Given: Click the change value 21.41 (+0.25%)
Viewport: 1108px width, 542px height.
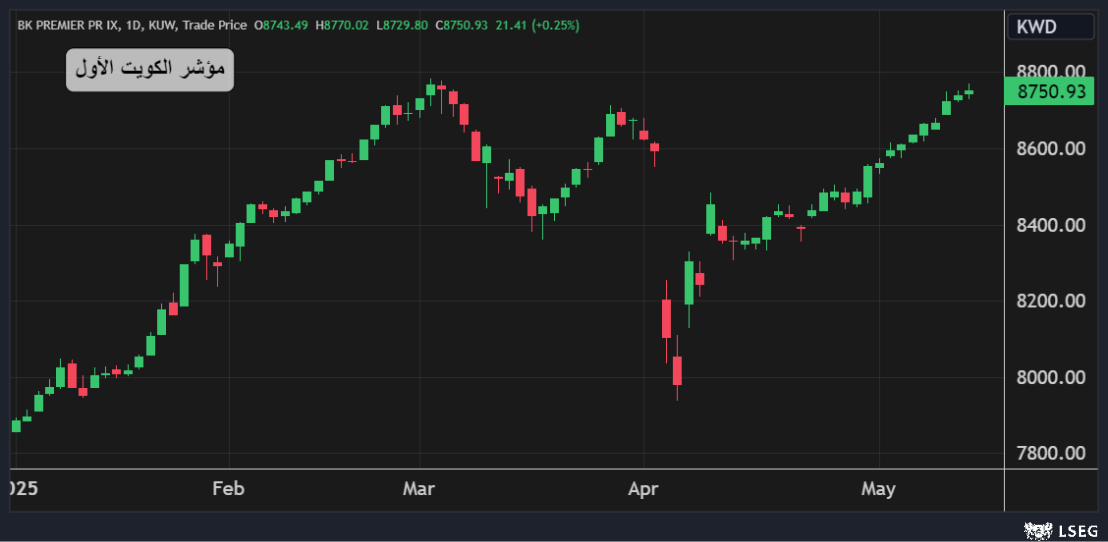Looking at the screenshot, I should (536, 24).
